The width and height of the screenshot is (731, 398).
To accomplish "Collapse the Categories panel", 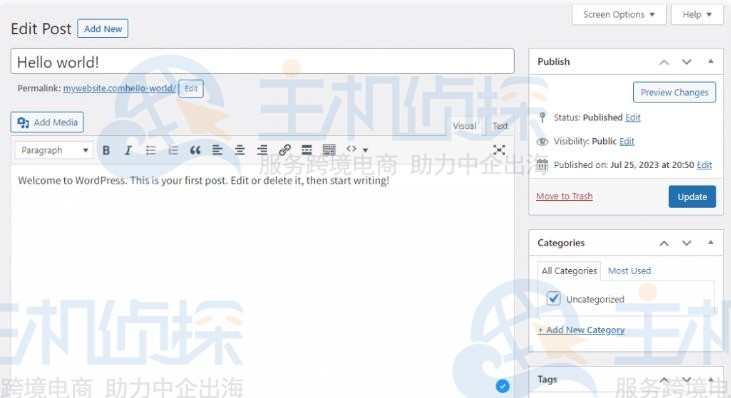I will click(710, 242).
